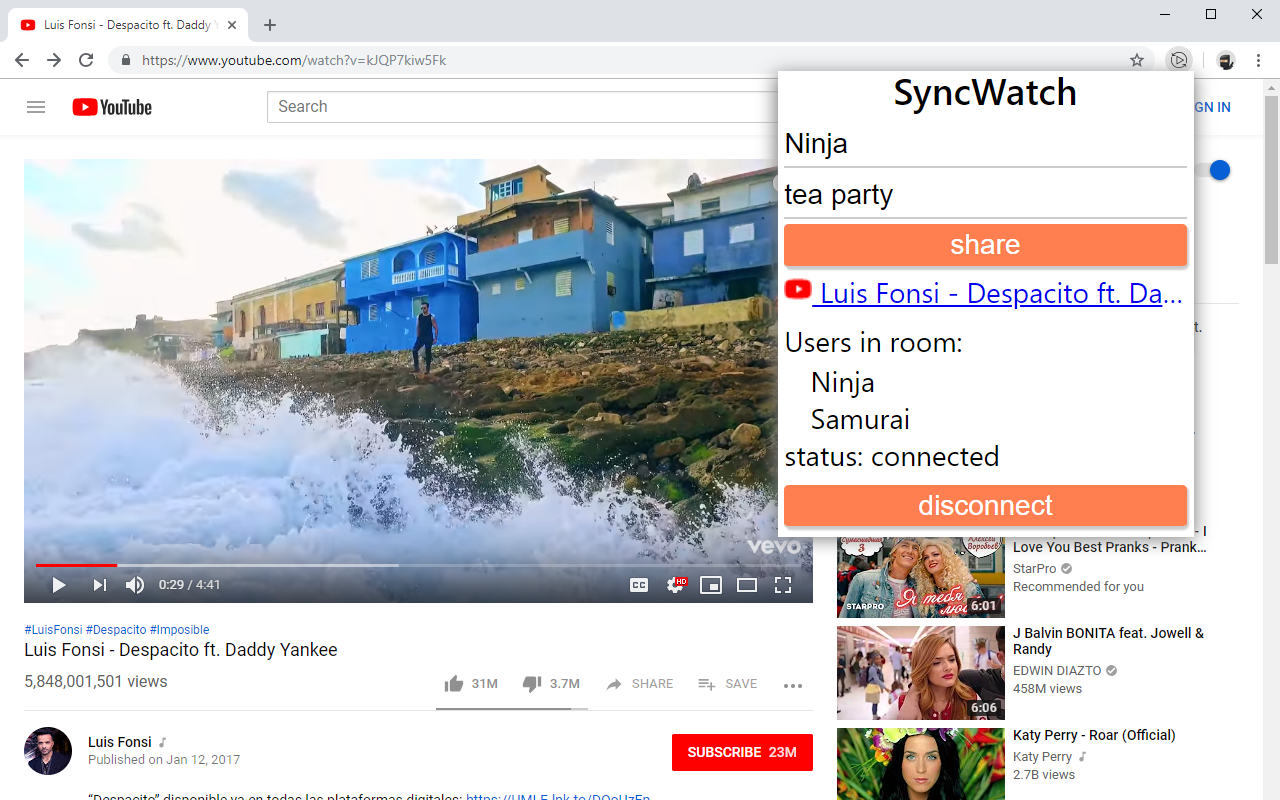
Task: Subscribe to Luis Fonsi's channel
Action: (x=742, y=752)
